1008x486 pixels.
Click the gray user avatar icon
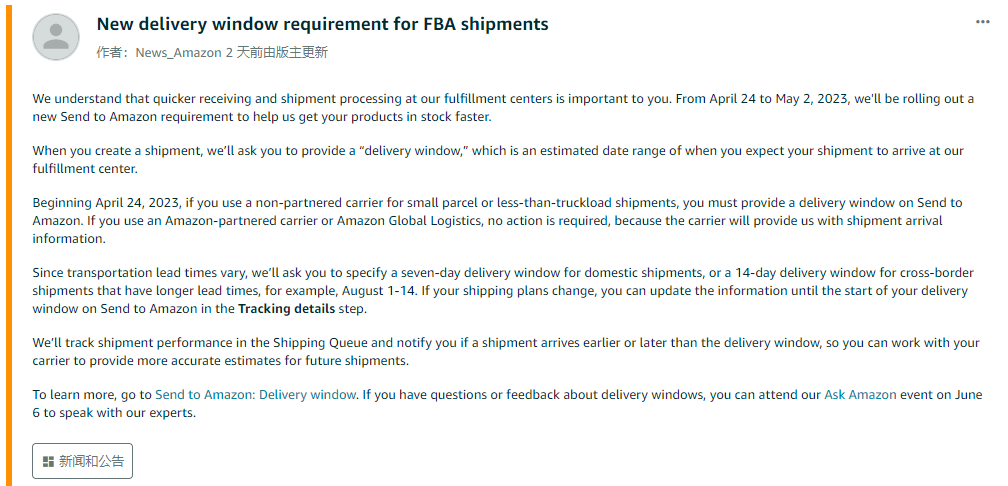pyautogui.click(x=56, y=37)
